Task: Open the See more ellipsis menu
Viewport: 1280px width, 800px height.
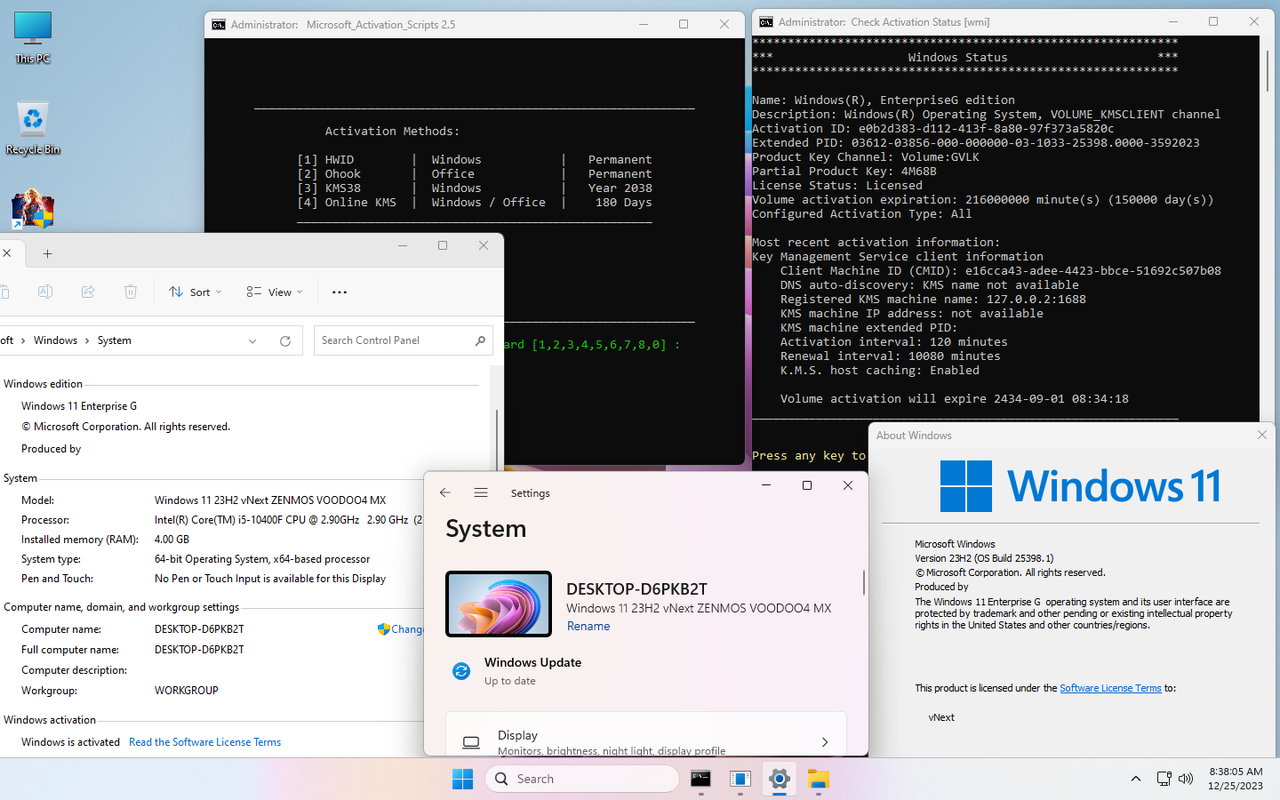Action: (339, 292)
